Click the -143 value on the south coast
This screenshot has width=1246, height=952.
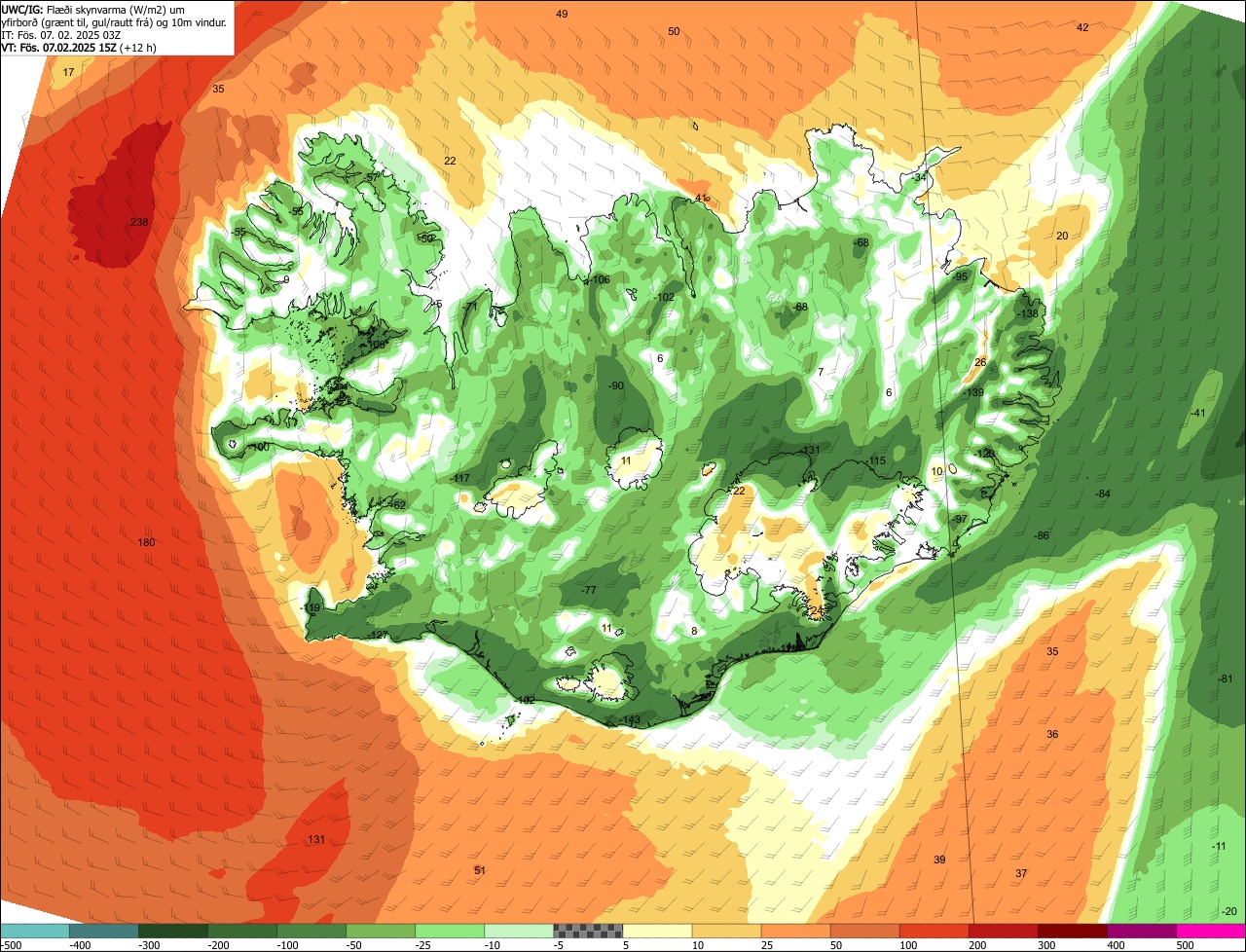coord(630,720)
